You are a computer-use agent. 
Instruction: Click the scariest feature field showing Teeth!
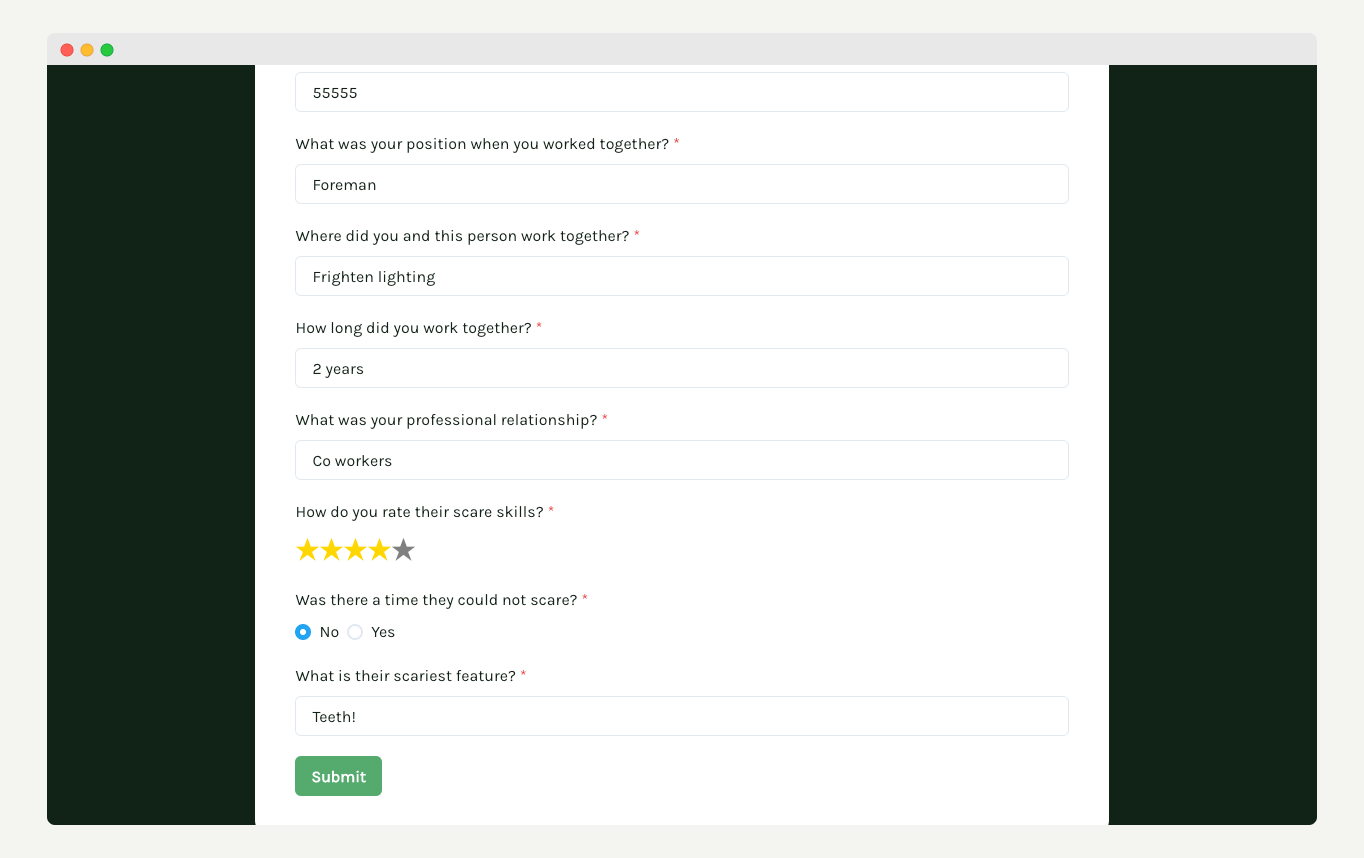[682, 716]
